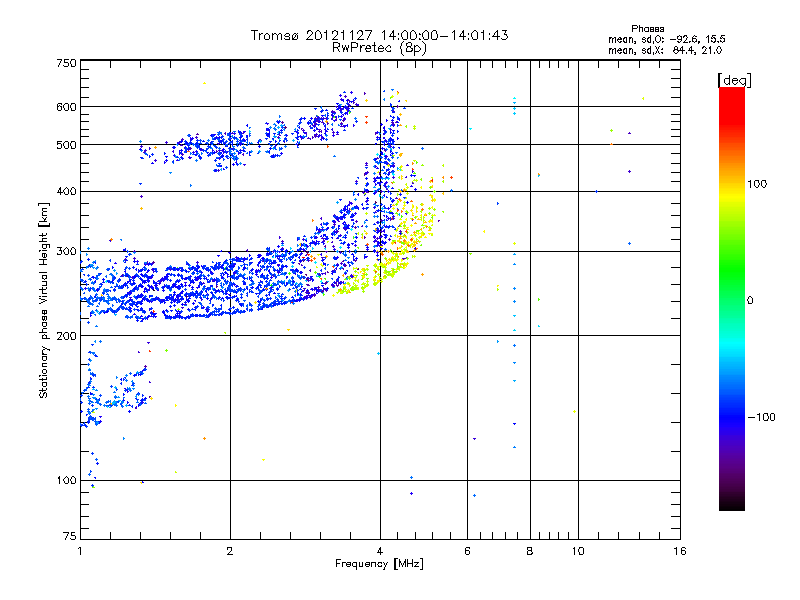Click the y-axis '300' tick label
The height and width of the screenshot is (600, 800).
coord(67,252)
